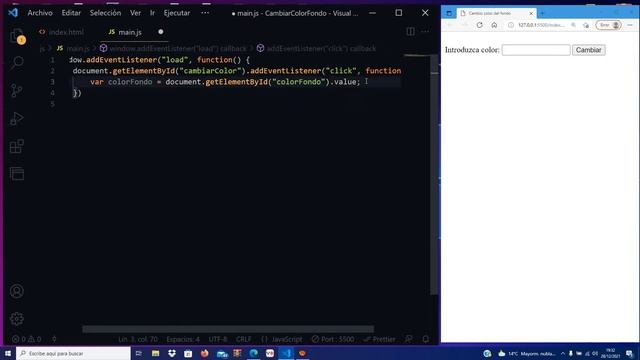This screenshot has width=640, height=360.
Task: Click the Cambiar button in the browser
Action: [589, 50]
